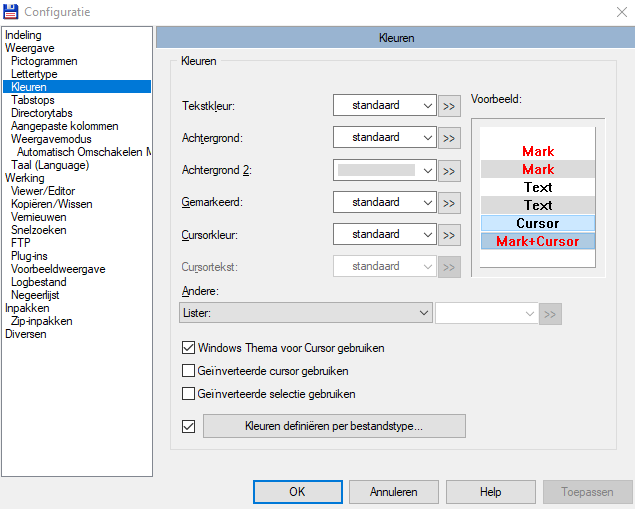The width and height of the screenshot is (635, 509).
Task: Open the Andere Lister dropdown
Action: tap(306, 313)
